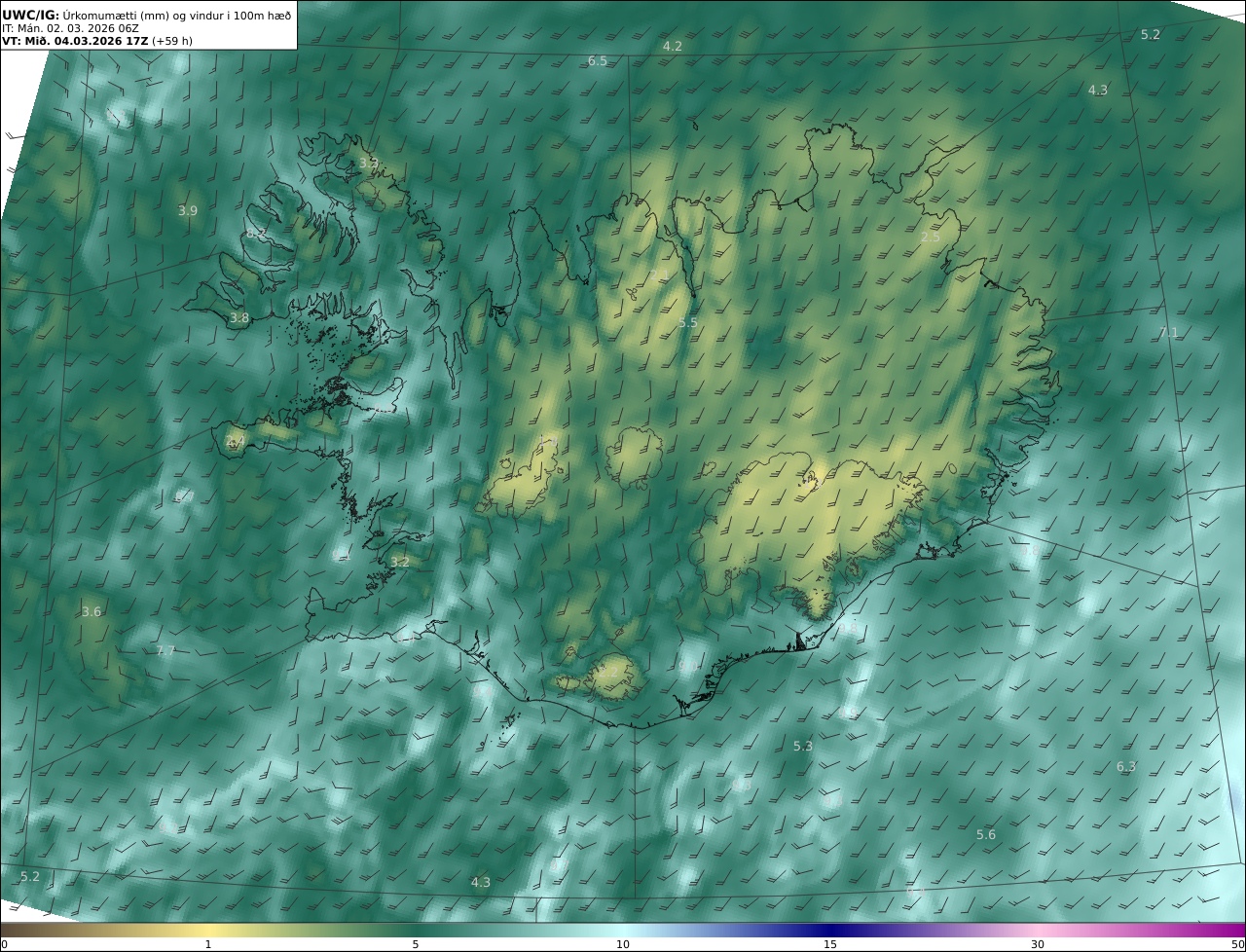Click the 5.6 value label
The image size is (1246, 952).
[986, 835]
